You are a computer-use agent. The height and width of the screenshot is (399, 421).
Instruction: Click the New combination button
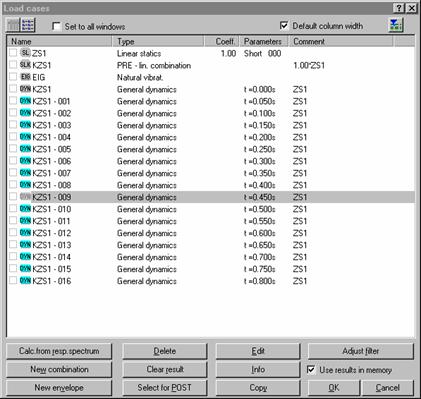(59, 369)
